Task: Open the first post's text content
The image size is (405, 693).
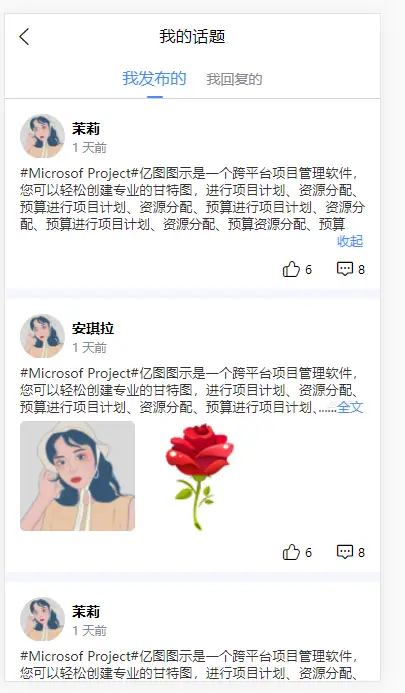Action: (192, 198)
